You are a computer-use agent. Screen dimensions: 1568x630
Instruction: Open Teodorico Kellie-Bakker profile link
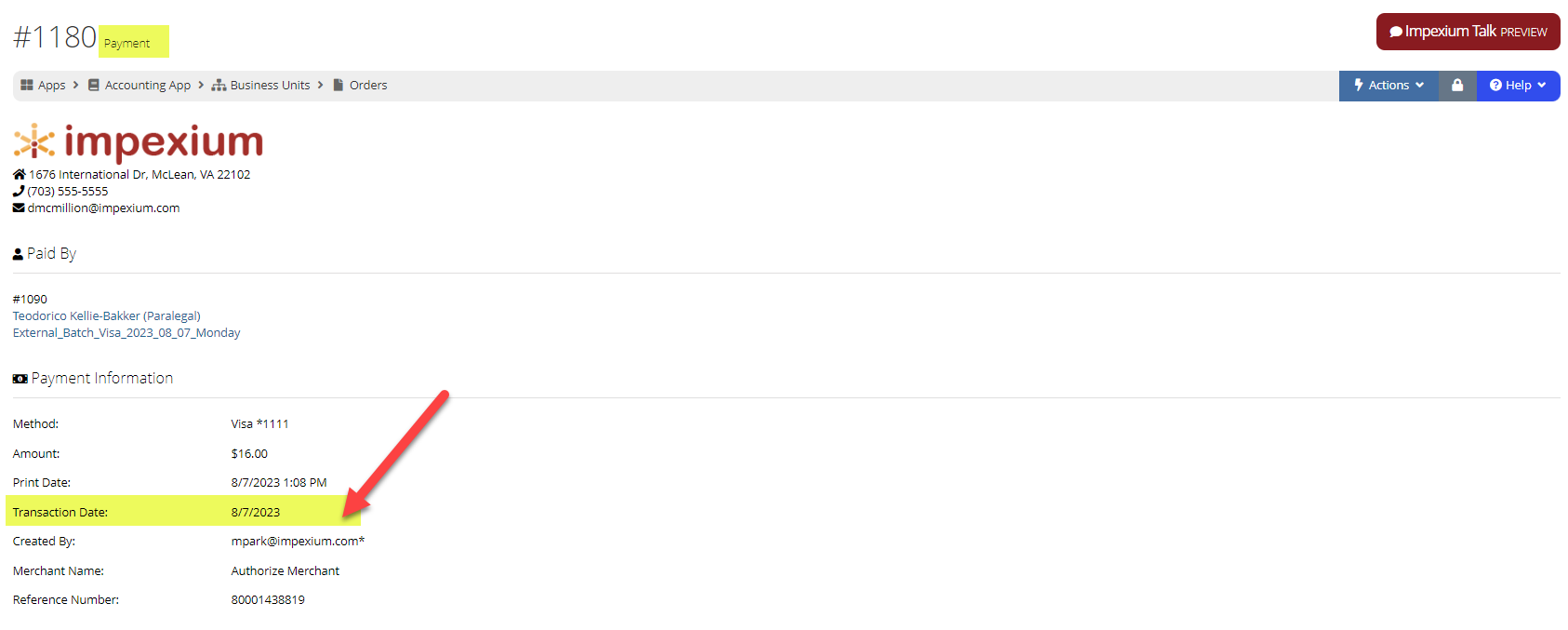[107, 316]
